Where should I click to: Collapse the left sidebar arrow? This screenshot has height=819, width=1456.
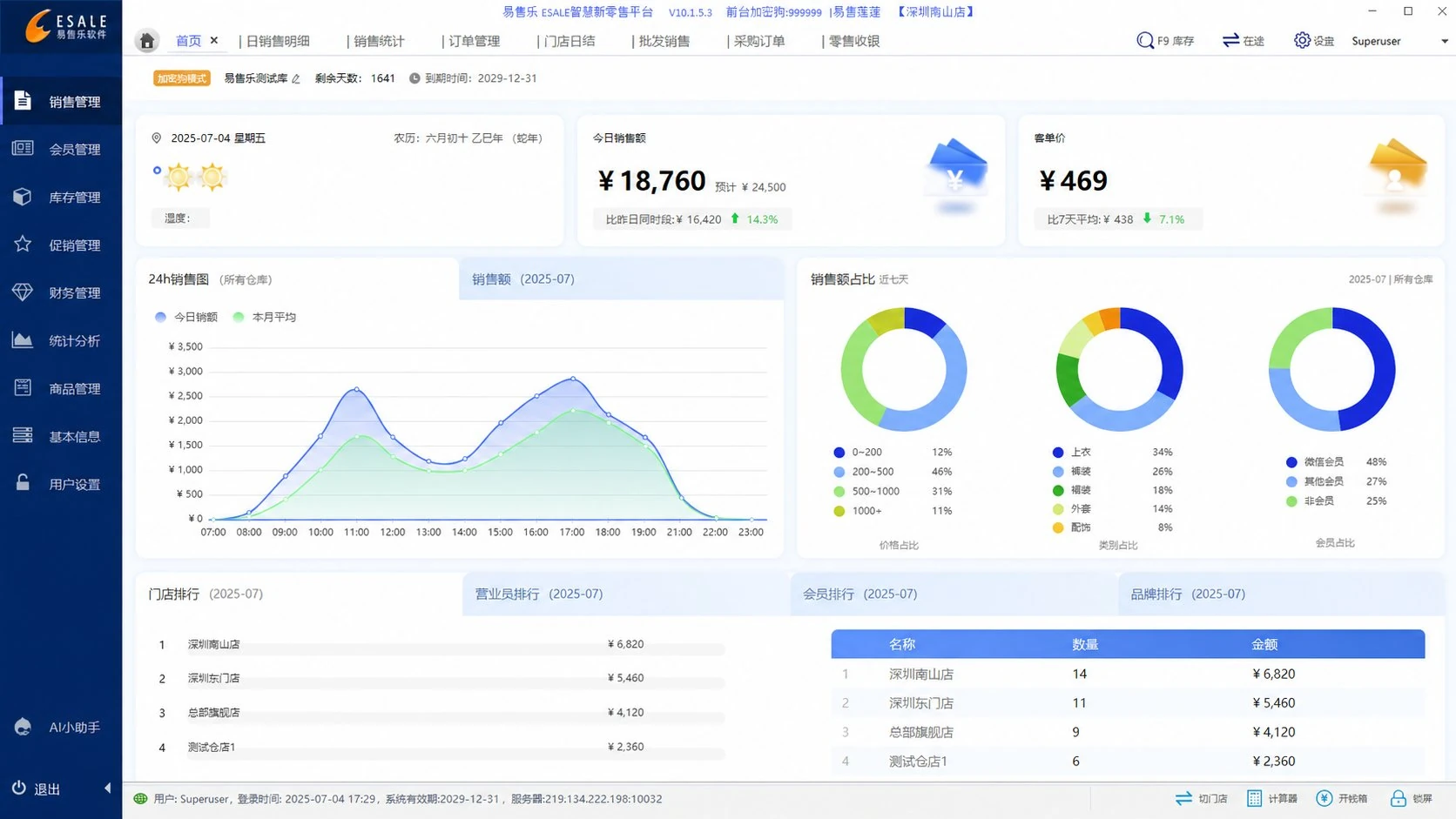click(108, 789)
